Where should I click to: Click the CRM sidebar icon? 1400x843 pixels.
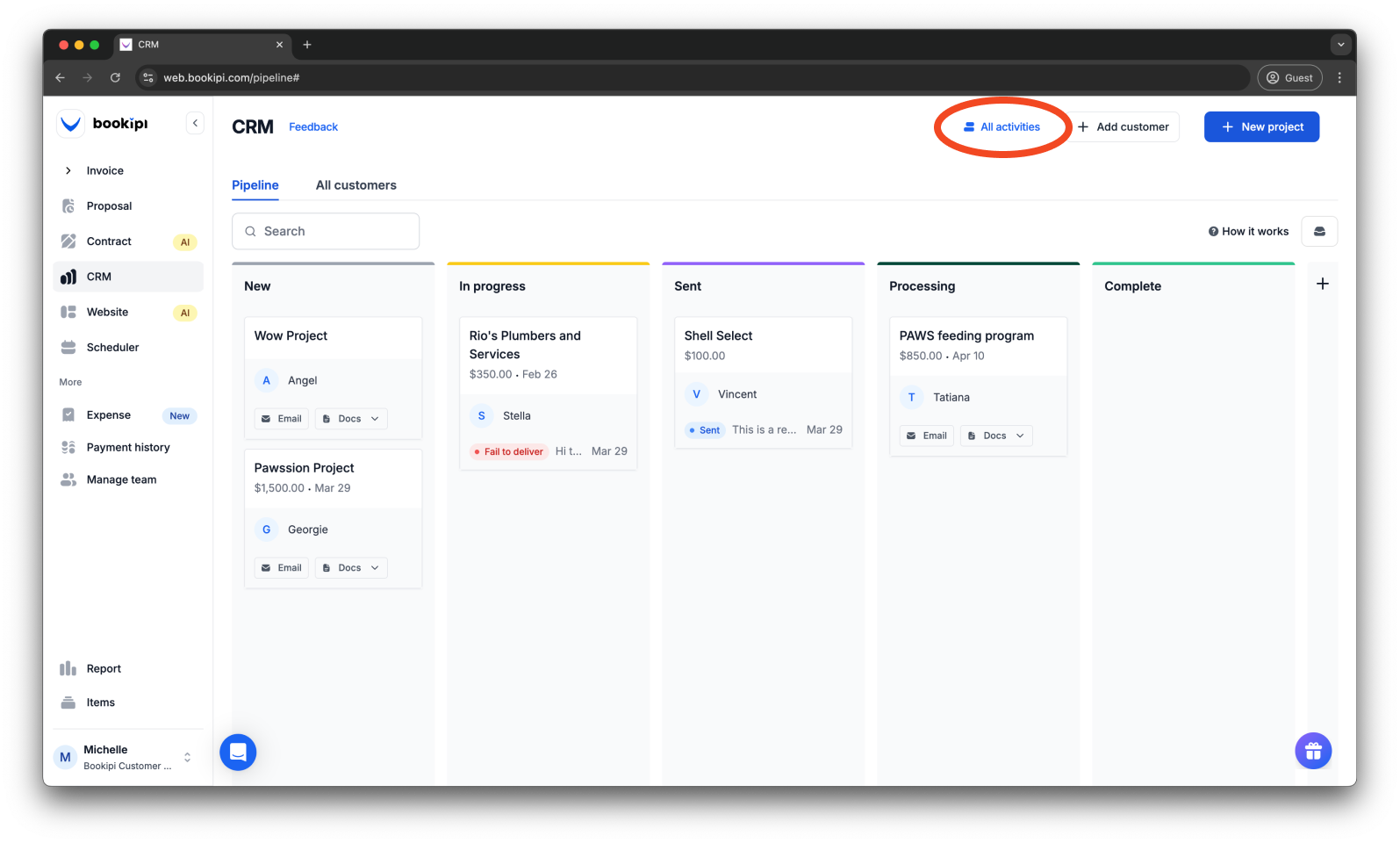tap(68, 277)
